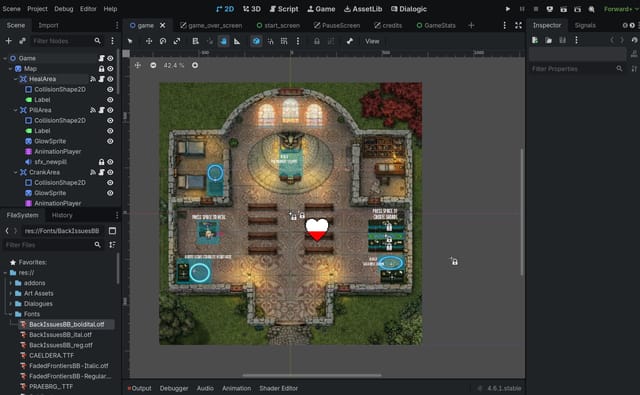Select the Scale Mode tool
Viewport: 640px width, 395px height.
coord(177,41)
